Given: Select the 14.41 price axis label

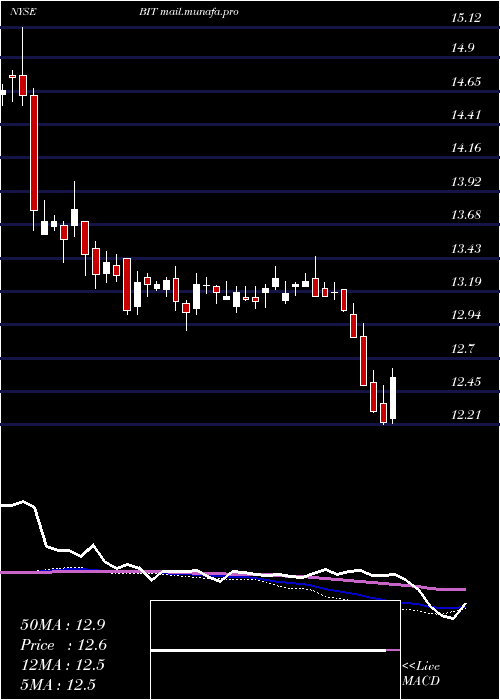Looking at the screenshot, I should click(x=466, y=115).
